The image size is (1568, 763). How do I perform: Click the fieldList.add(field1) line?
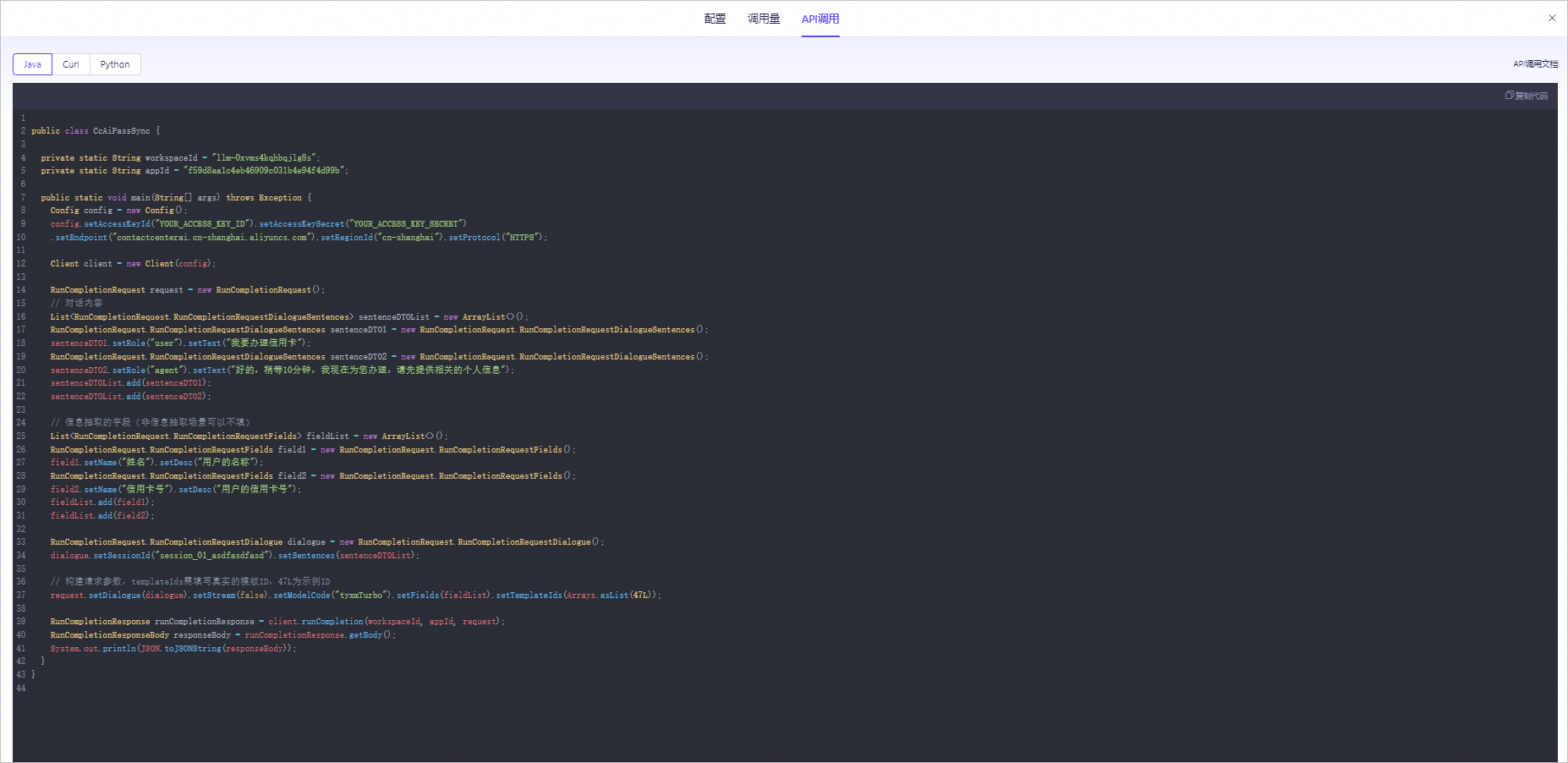pyautogui.click(x=102, y=502)
